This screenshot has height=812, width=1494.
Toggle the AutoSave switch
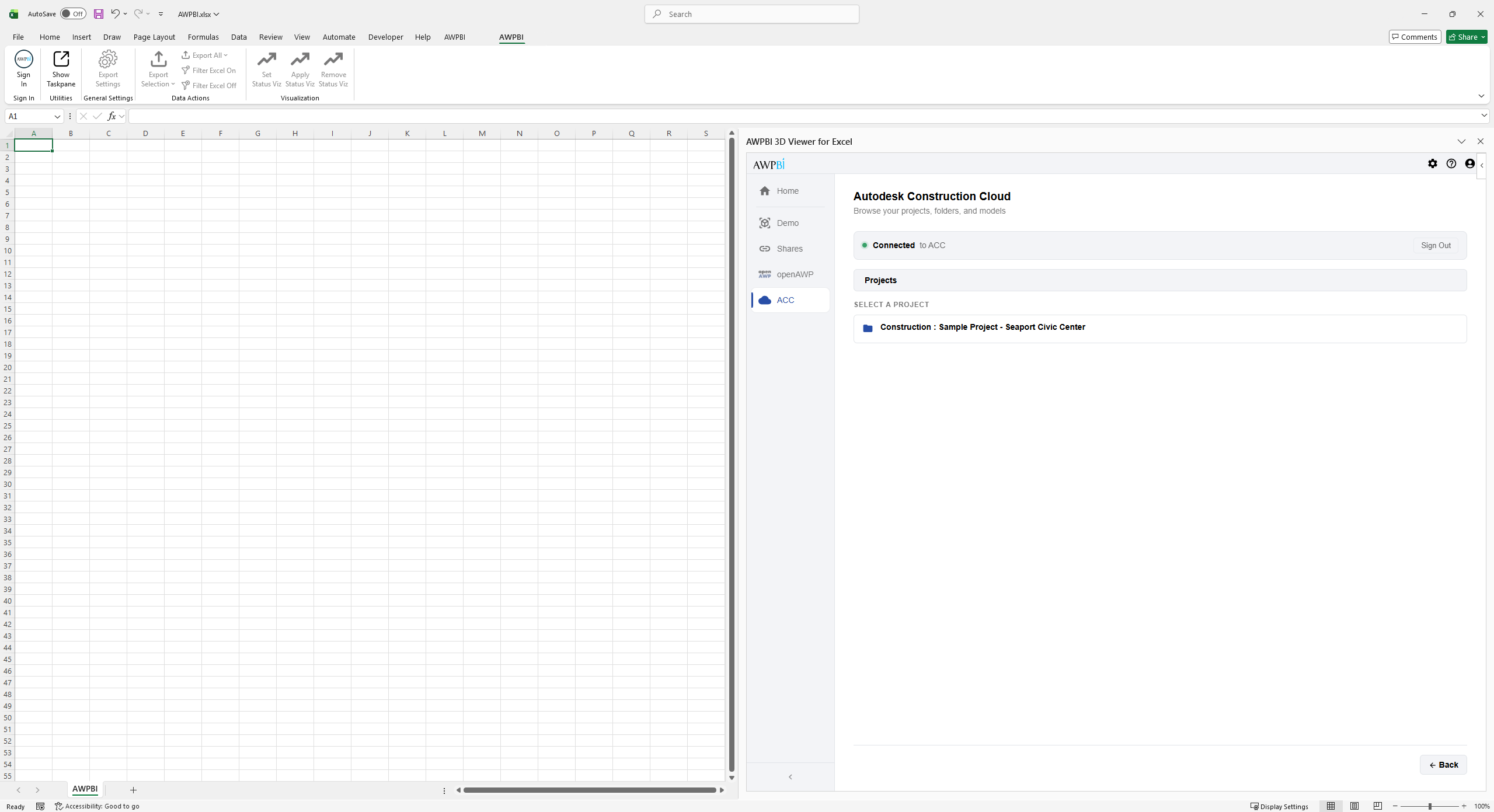(x=73, y=14)
